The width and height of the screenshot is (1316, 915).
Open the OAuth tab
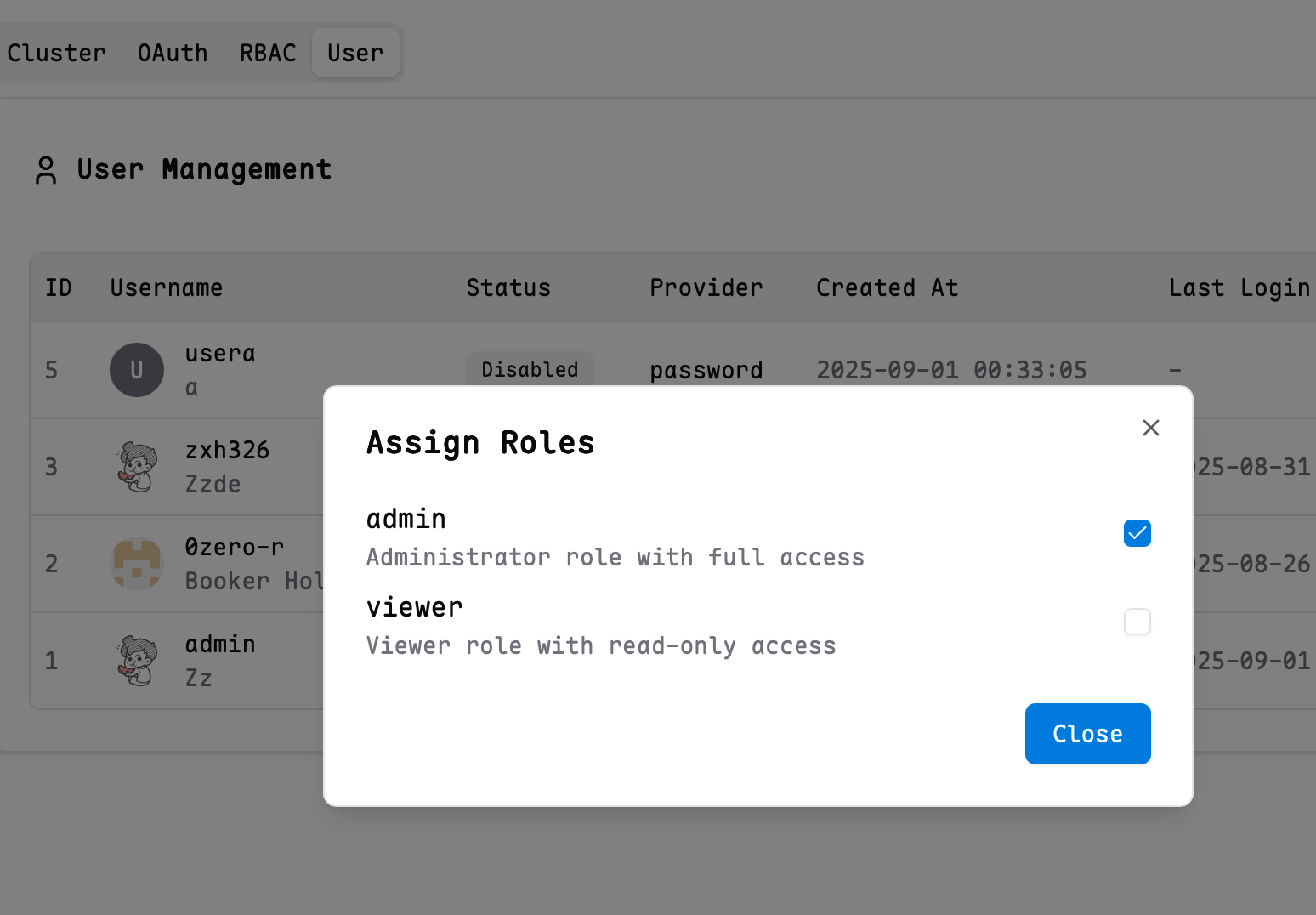[x=173, y=53]
